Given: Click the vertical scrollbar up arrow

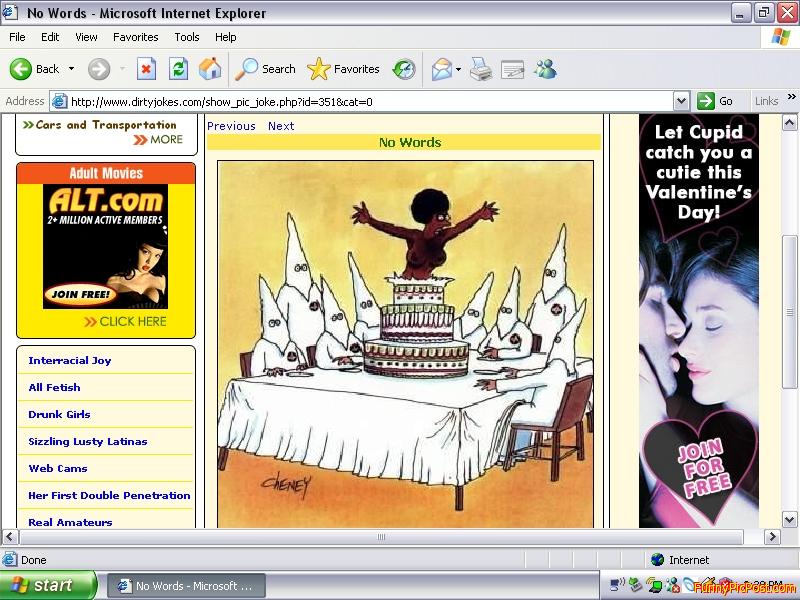Looking at the screenshot, I should (x=789, y=122).
